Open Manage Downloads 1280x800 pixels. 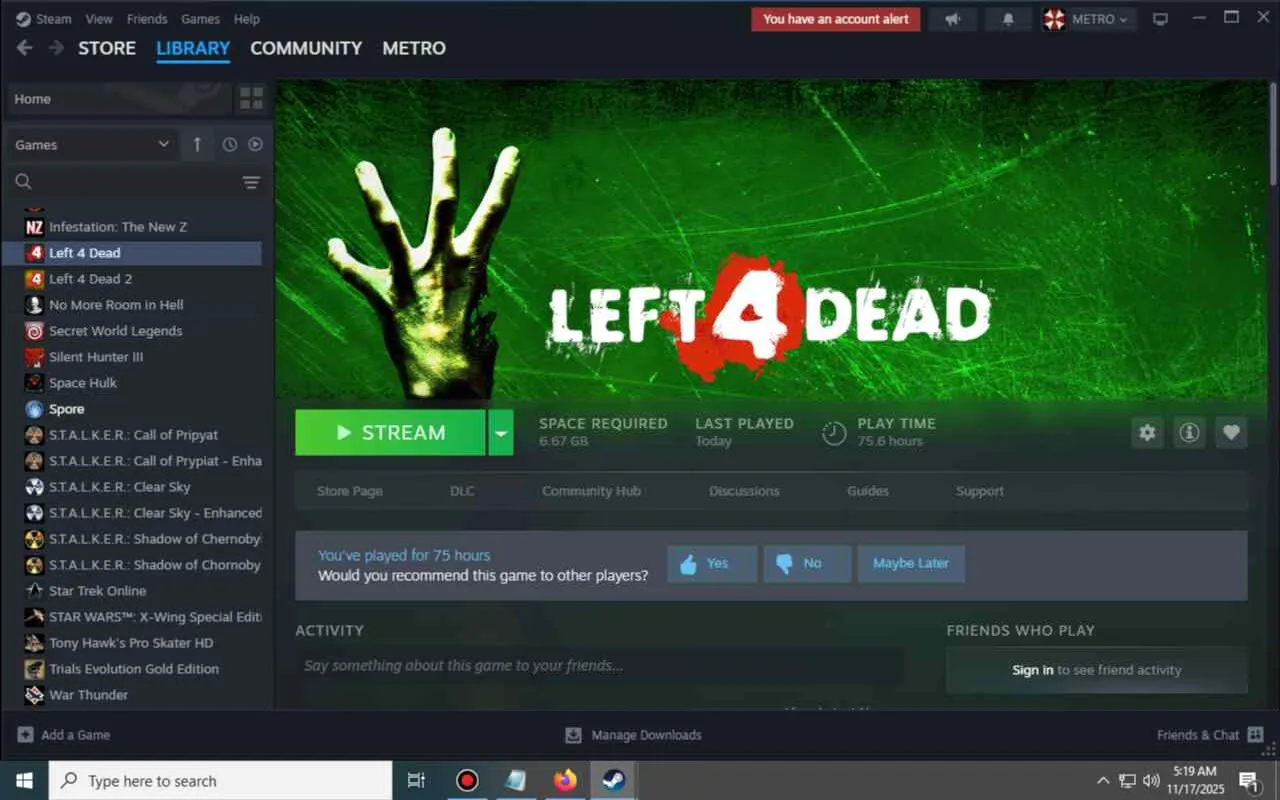pos(633,735)
